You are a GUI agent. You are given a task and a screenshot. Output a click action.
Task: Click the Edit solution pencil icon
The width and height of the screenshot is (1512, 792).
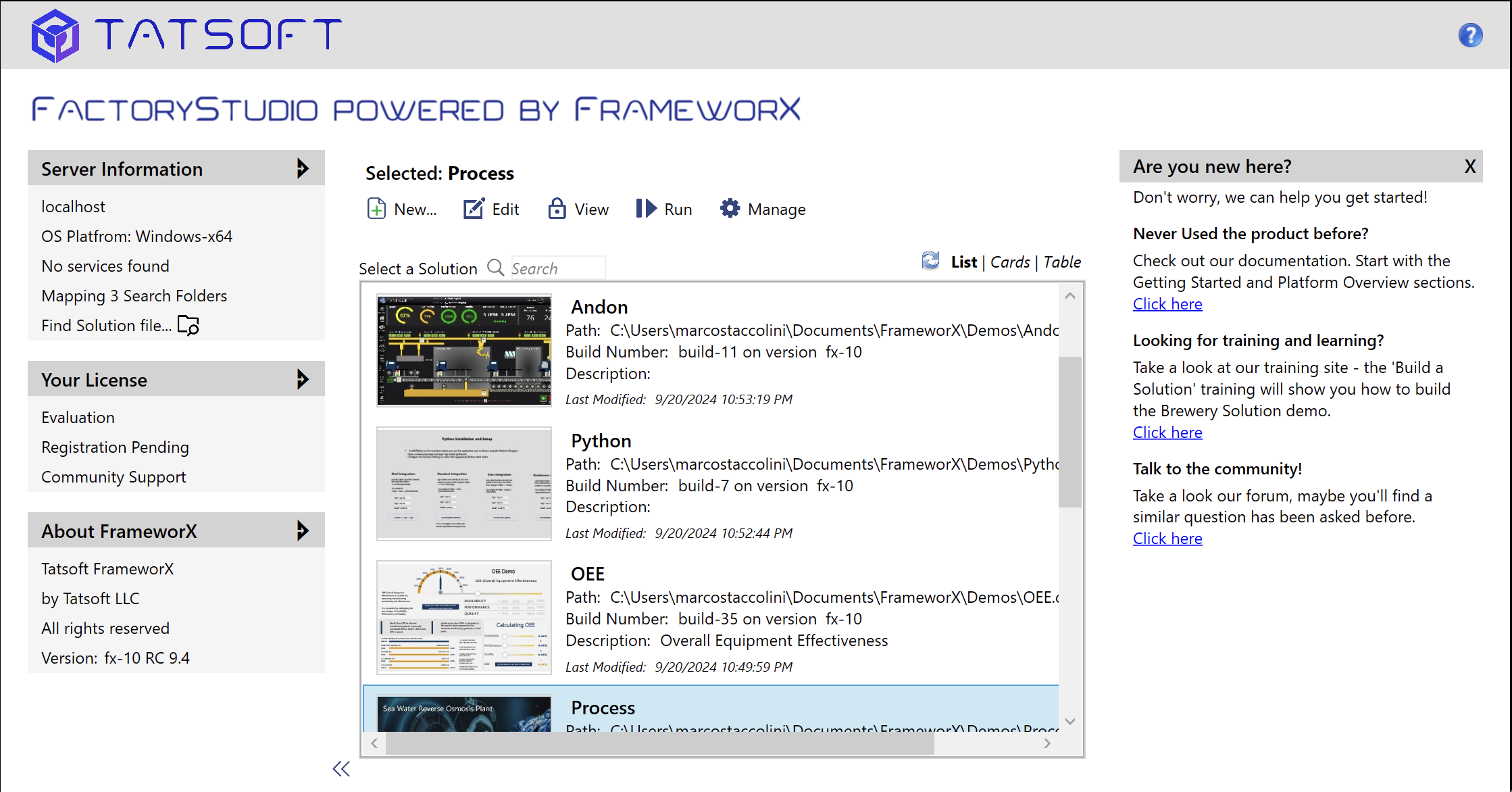click(x=474, y=209)
